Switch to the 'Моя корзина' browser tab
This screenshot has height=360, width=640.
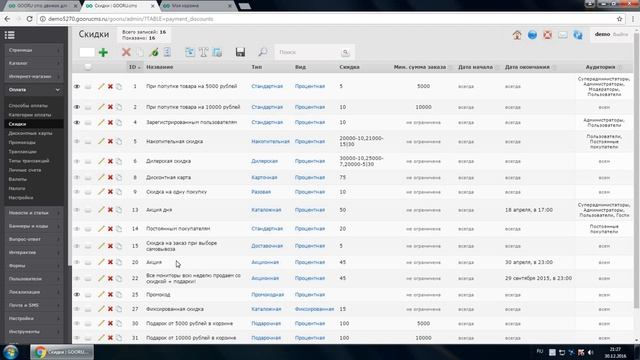point(196,6)
